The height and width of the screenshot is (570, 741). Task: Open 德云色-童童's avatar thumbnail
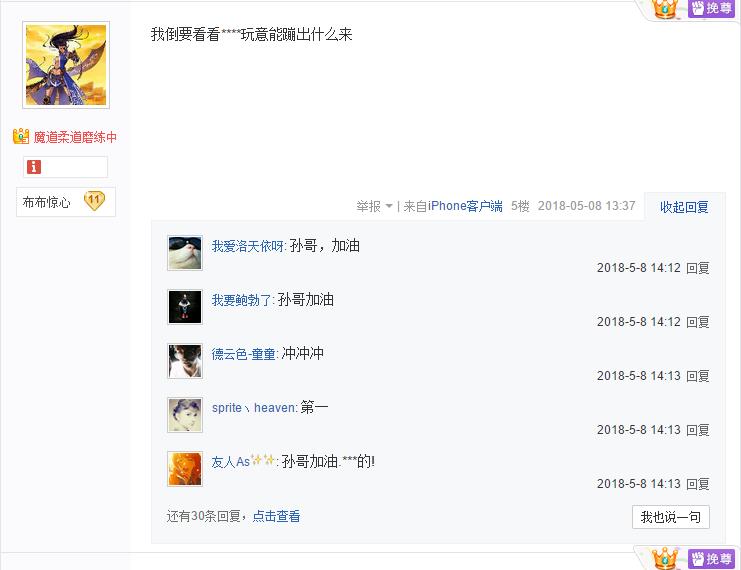185,361
